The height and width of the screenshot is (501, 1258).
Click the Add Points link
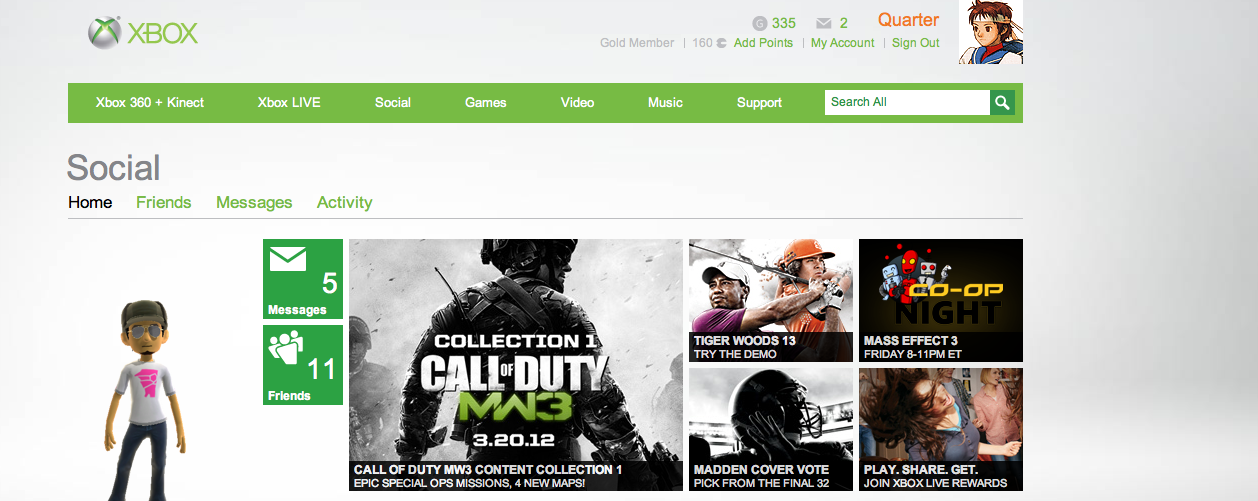pyautogui.click(x=763, y=43)
